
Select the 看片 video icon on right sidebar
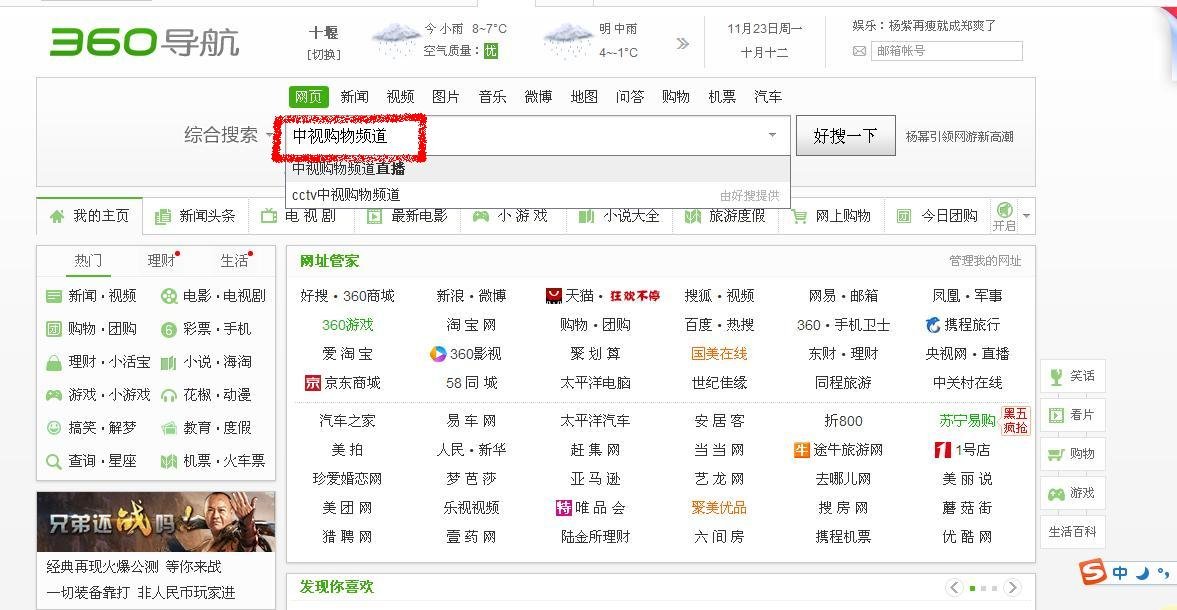1059,414
